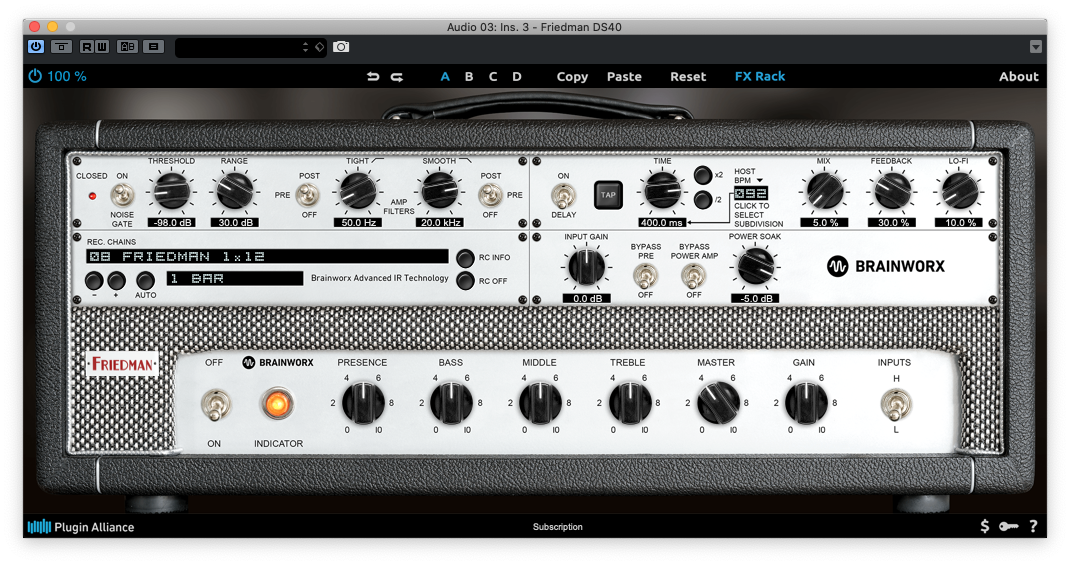The image size is (1070, 565).
Task: Open the preset diamond menu icon
Action: [319, 47]
